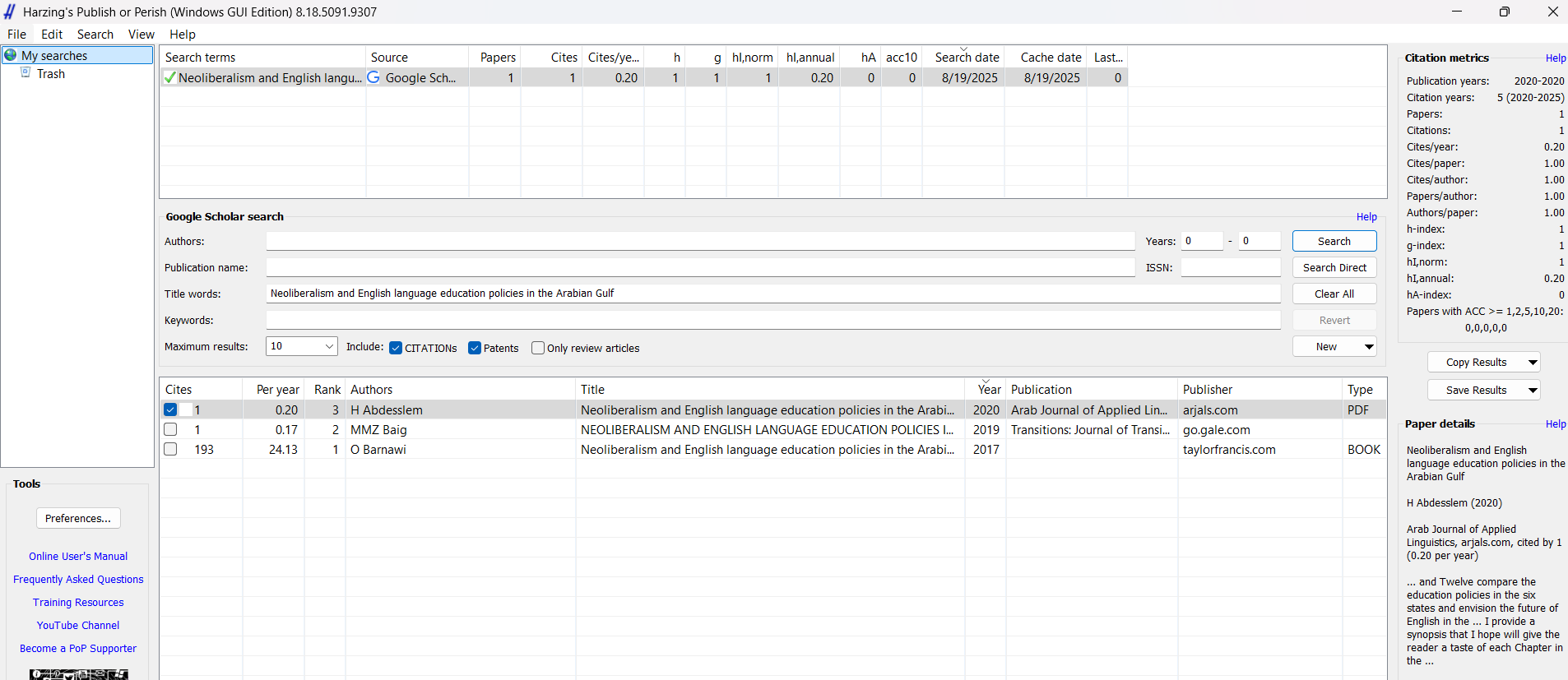Click Help link in Citation metrics panel
1568x680 pixels.
1556,58
